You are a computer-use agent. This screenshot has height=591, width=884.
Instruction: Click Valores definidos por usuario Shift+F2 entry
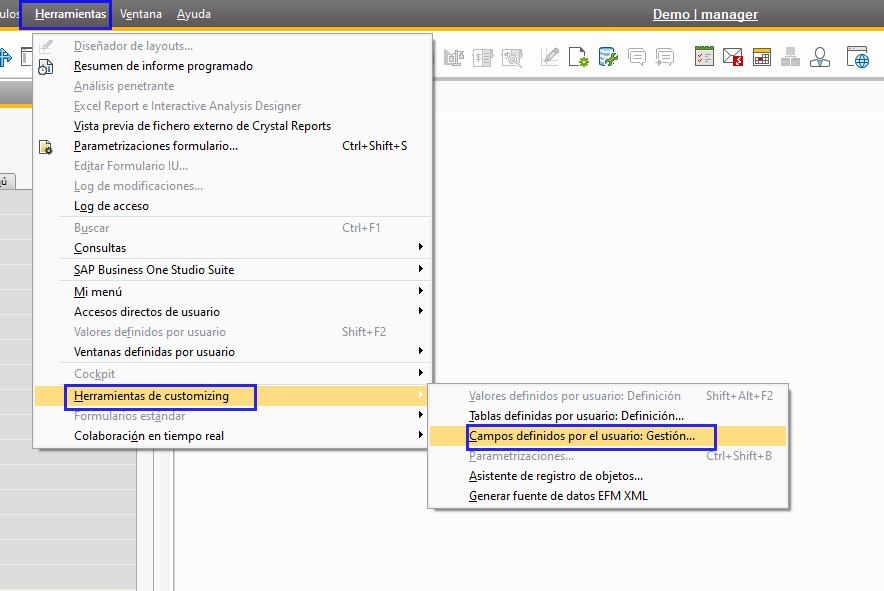point(149,332)
